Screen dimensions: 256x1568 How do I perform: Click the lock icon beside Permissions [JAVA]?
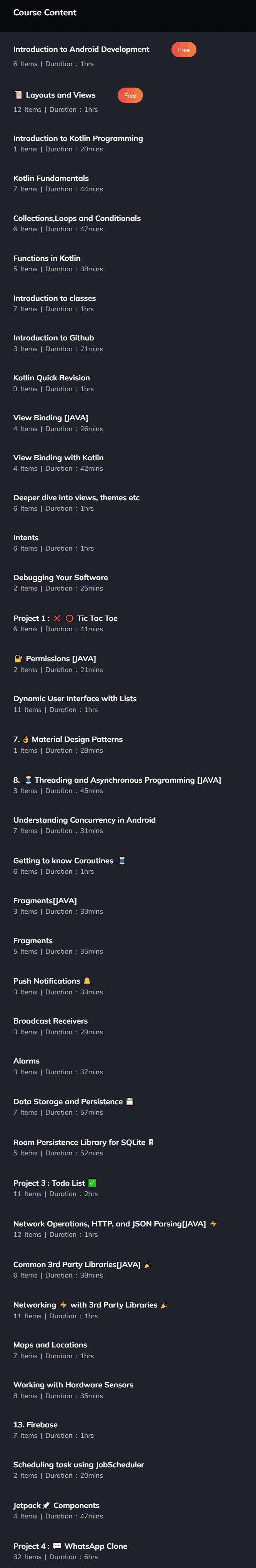18,659
